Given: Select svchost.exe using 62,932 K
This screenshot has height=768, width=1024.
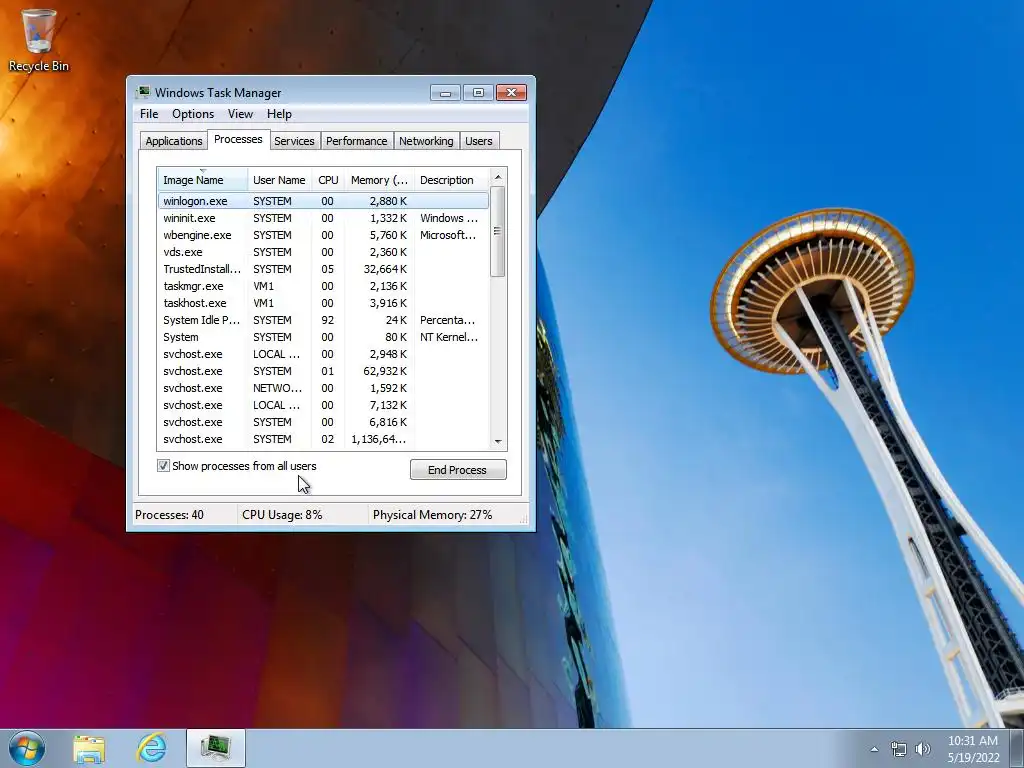Looking at the screenshot, I should [x=323, y=371].
